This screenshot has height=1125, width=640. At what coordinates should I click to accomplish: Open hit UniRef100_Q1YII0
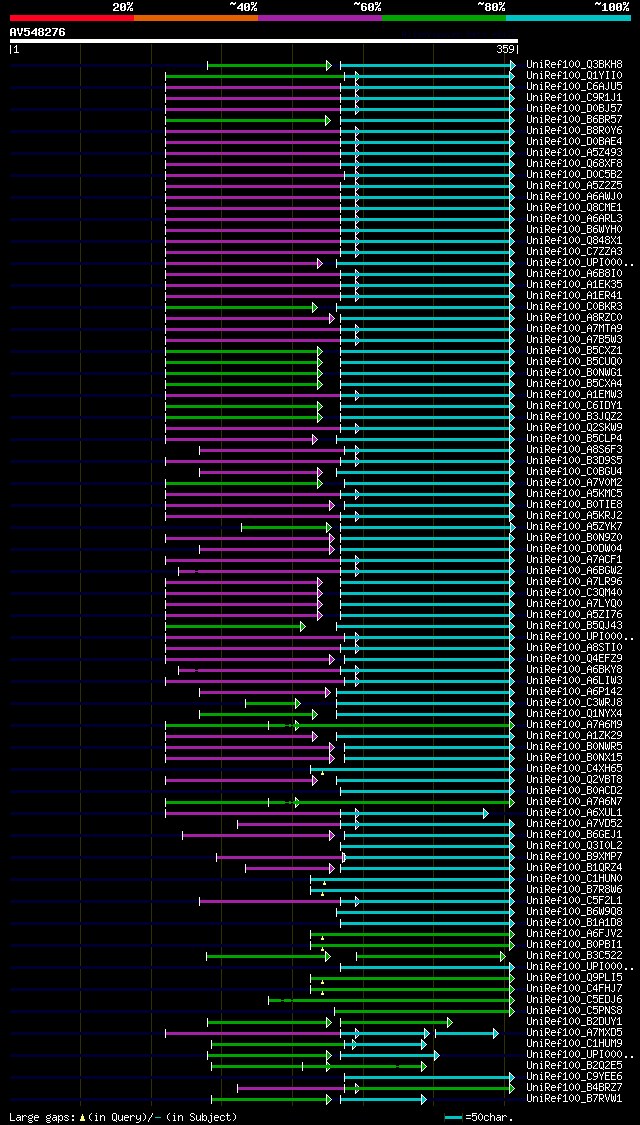(574, 75)
